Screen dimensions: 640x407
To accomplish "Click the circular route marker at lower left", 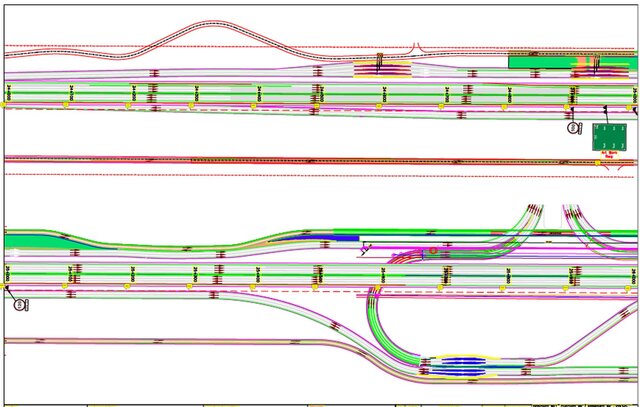I will (x=18, y=304).
